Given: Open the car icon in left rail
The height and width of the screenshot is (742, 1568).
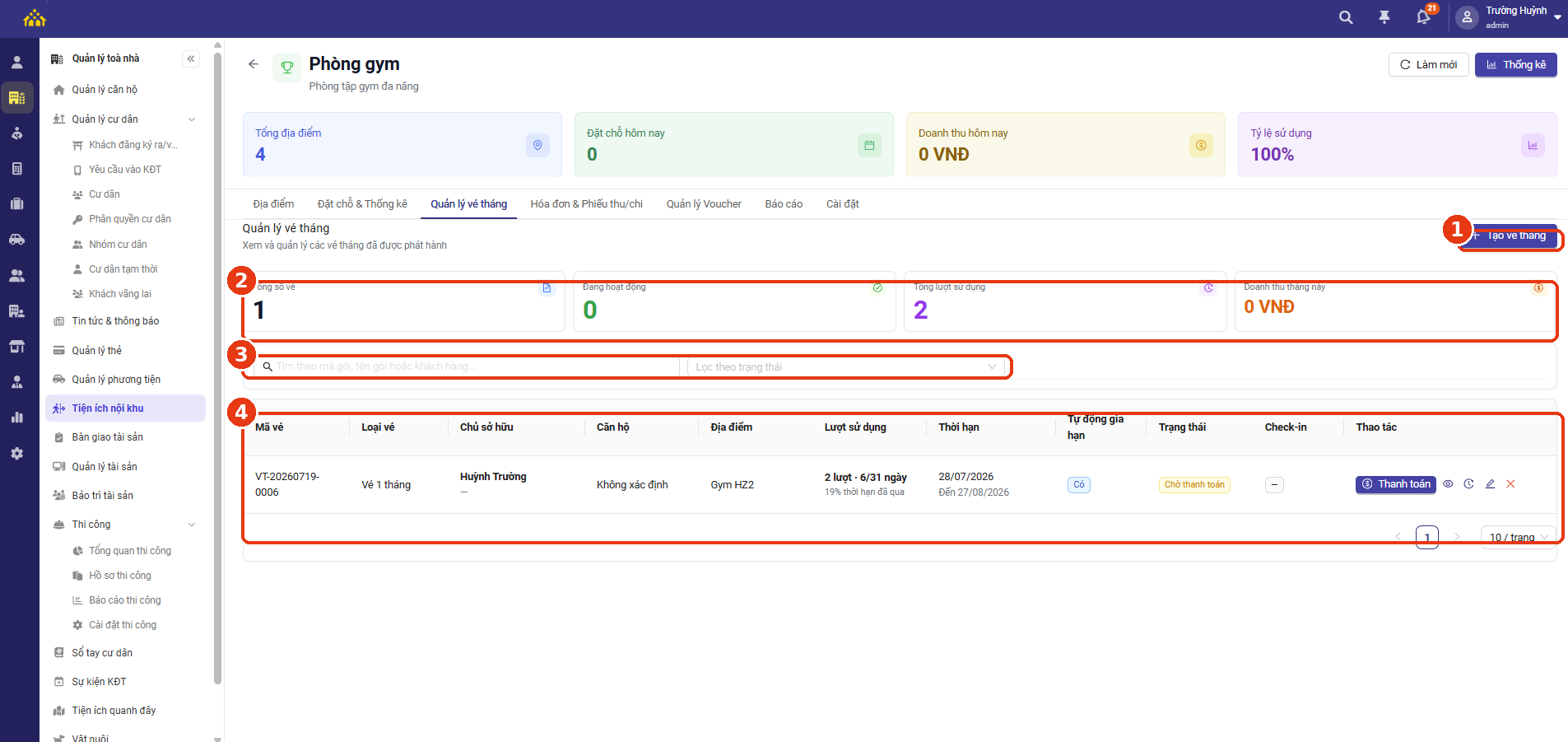Looking at the screenshot, I should point(16,240).
